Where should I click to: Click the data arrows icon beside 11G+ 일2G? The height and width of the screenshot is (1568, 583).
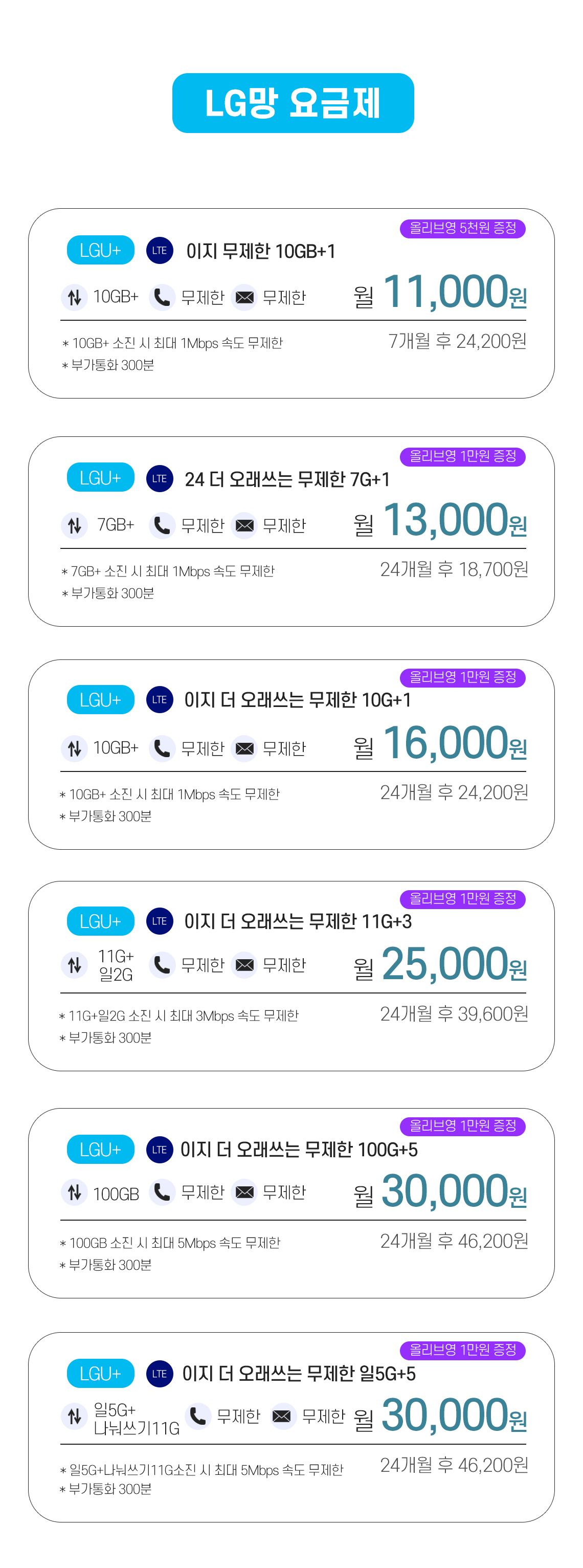[x=74, y=965]
